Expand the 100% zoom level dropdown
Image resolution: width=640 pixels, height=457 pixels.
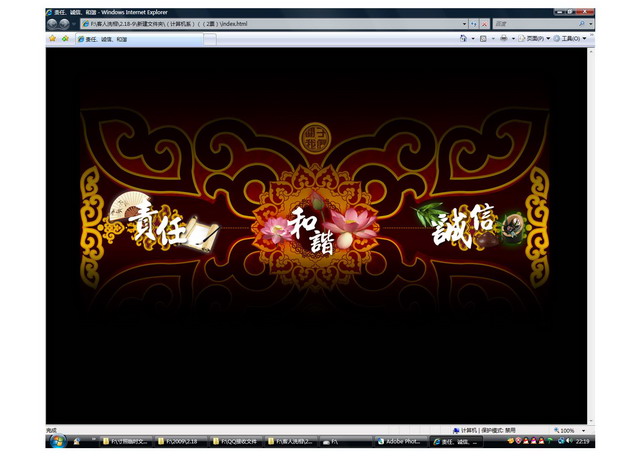tap(583, 431)
